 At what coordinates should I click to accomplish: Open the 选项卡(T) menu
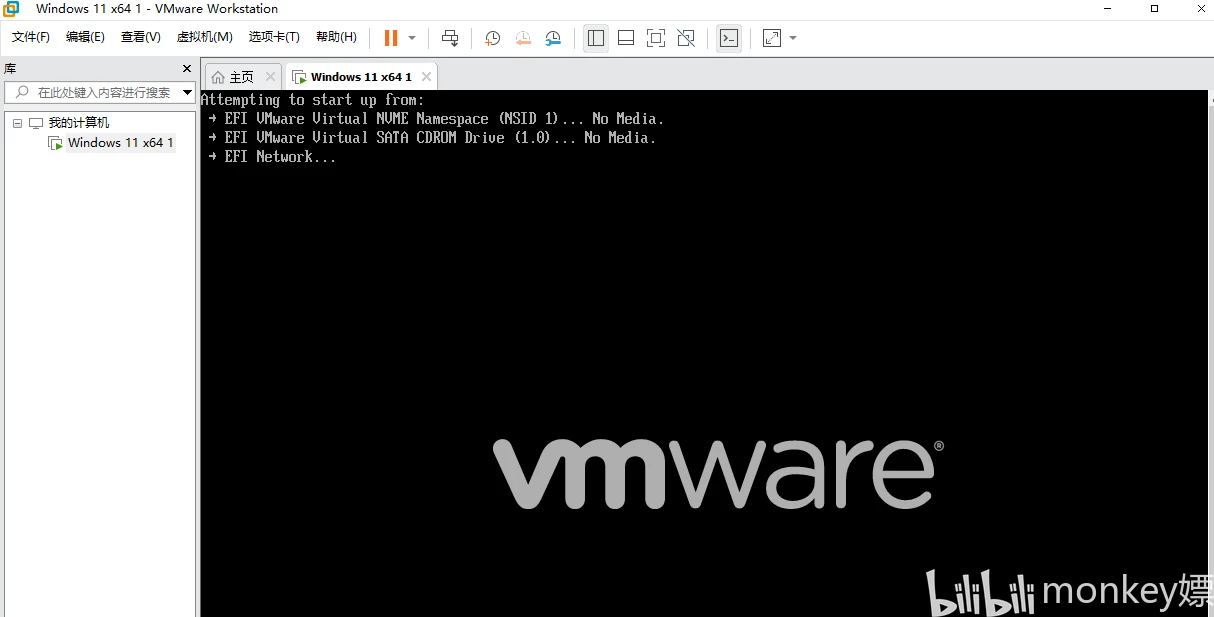click(x=274, y=37)
